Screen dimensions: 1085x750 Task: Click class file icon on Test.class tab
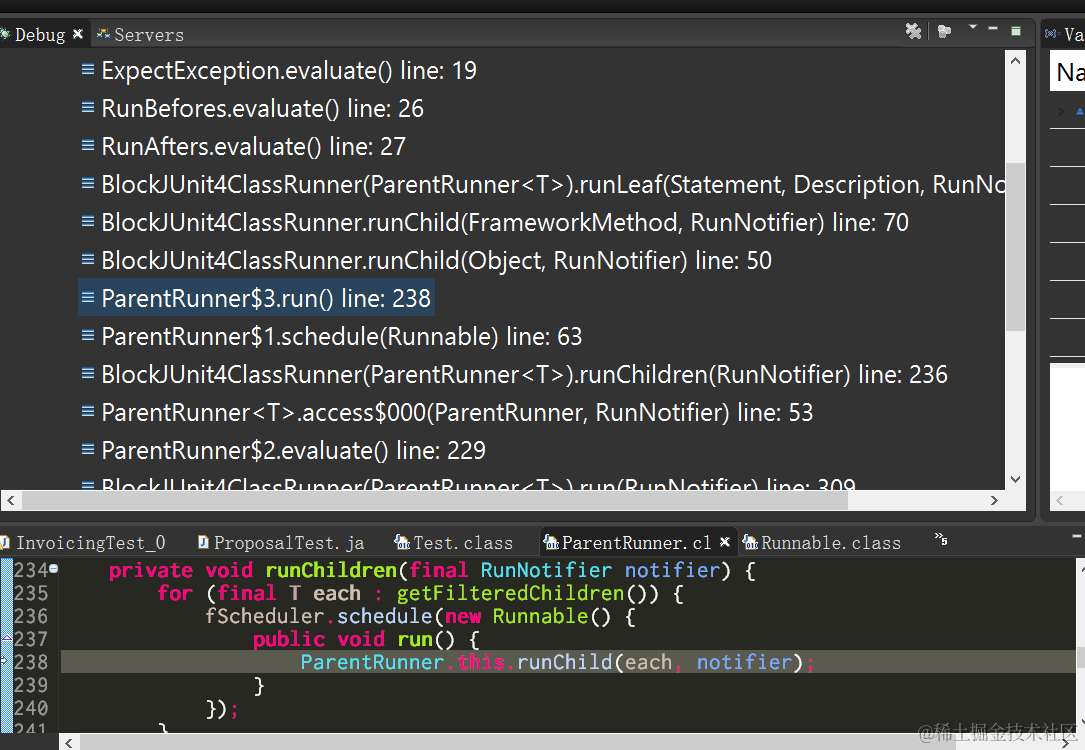402,542
